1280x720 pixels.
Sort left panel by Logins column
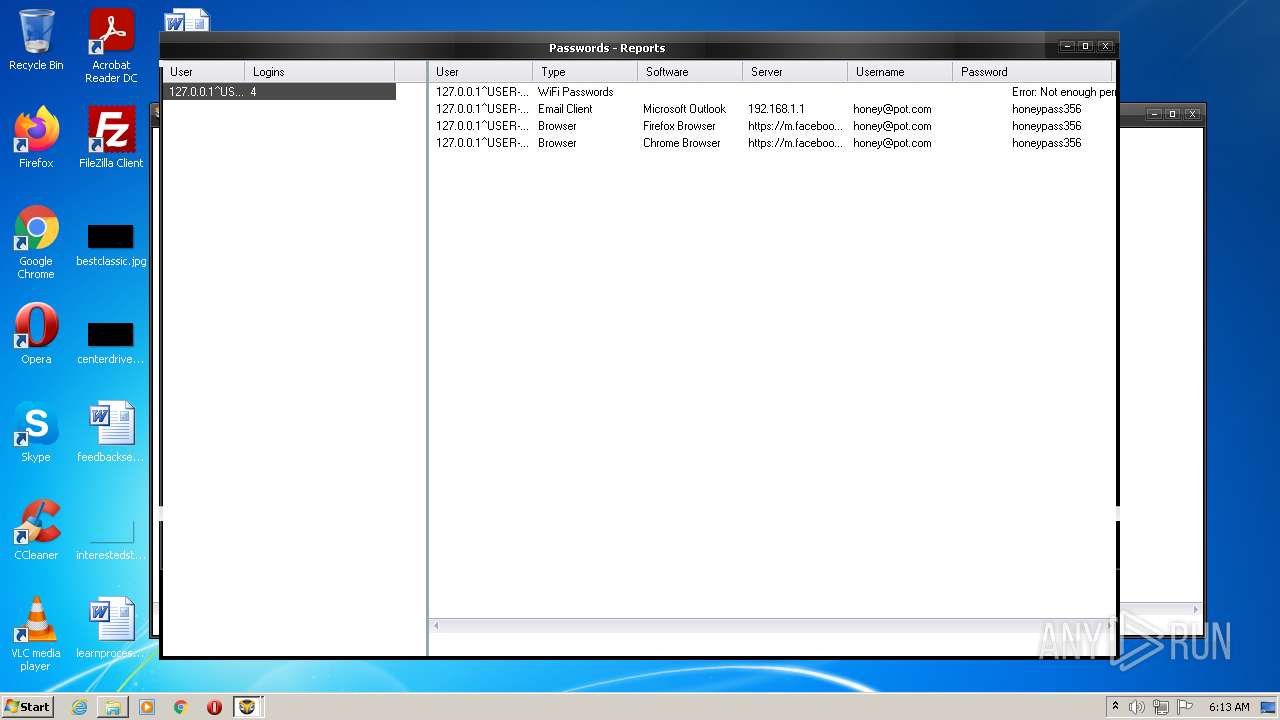(x=320, y=72)
